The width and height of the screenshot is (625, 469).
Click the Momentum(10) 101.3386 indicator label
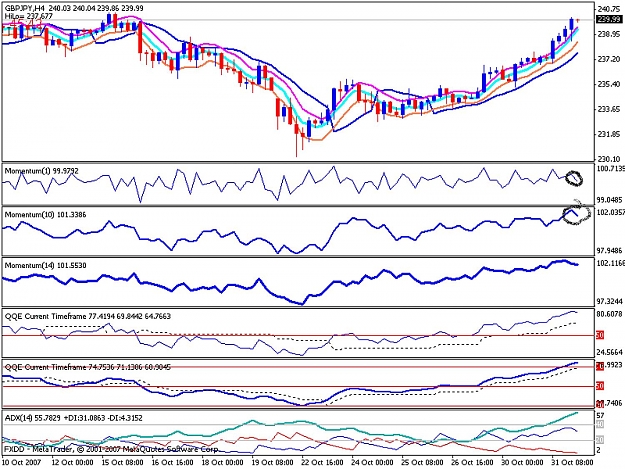tap(45, 214)
